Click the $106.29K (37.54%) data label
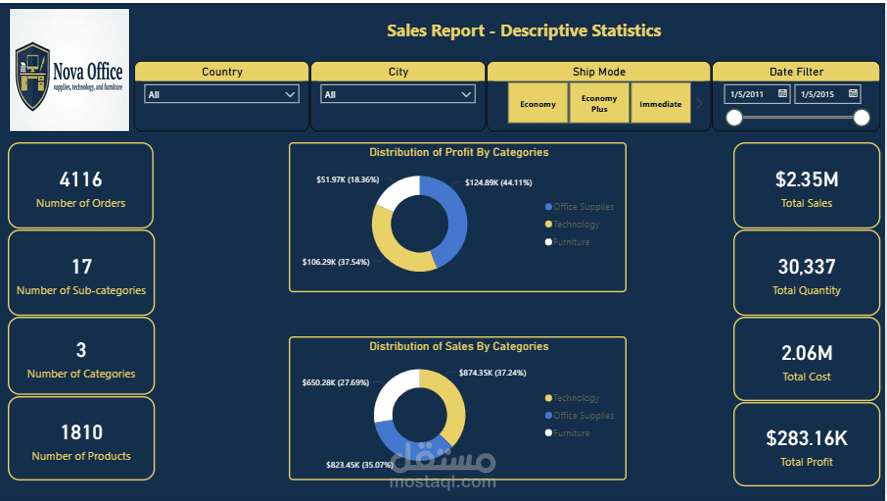The height and width of the screenshot is (501, 887). (x=335, y=262)
